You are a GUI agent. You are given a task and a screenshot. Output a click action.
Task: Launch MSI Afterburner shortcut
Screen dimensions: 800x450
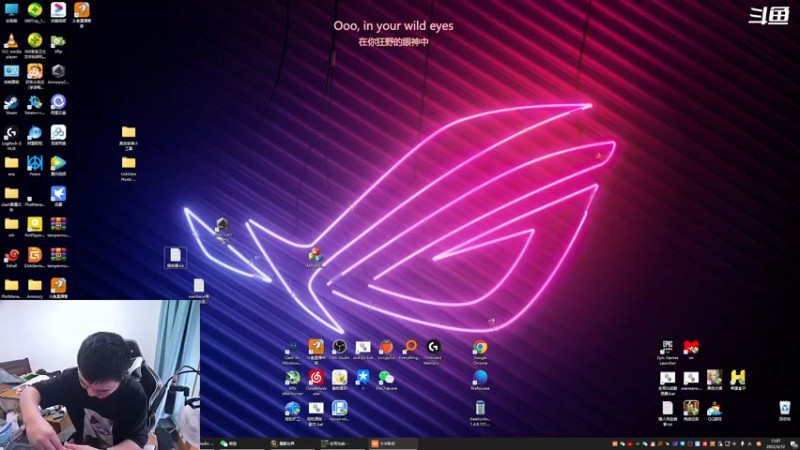point(292,383)
